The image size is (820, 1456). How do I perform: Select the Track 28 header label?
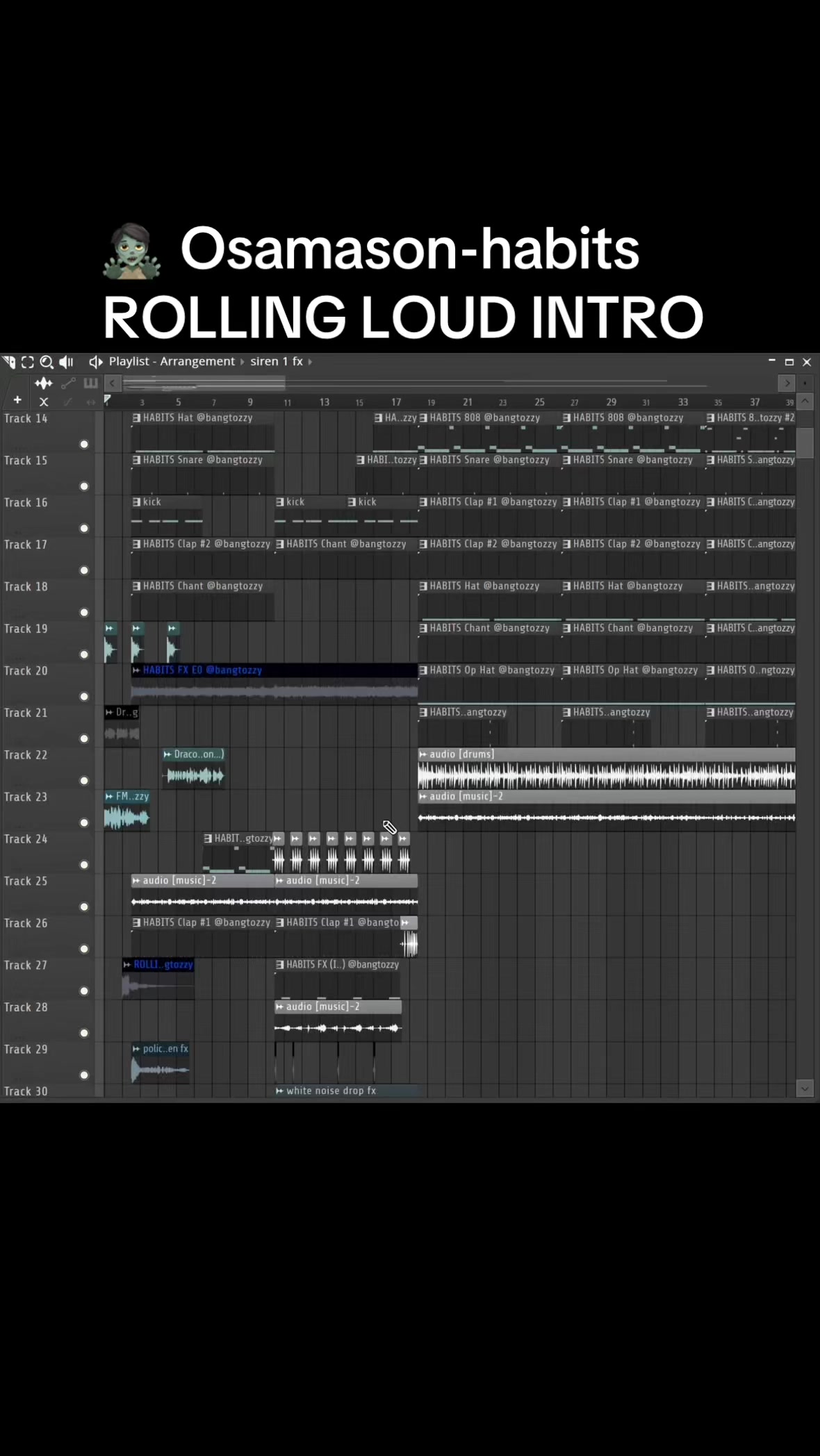(x=26, y=1007)
